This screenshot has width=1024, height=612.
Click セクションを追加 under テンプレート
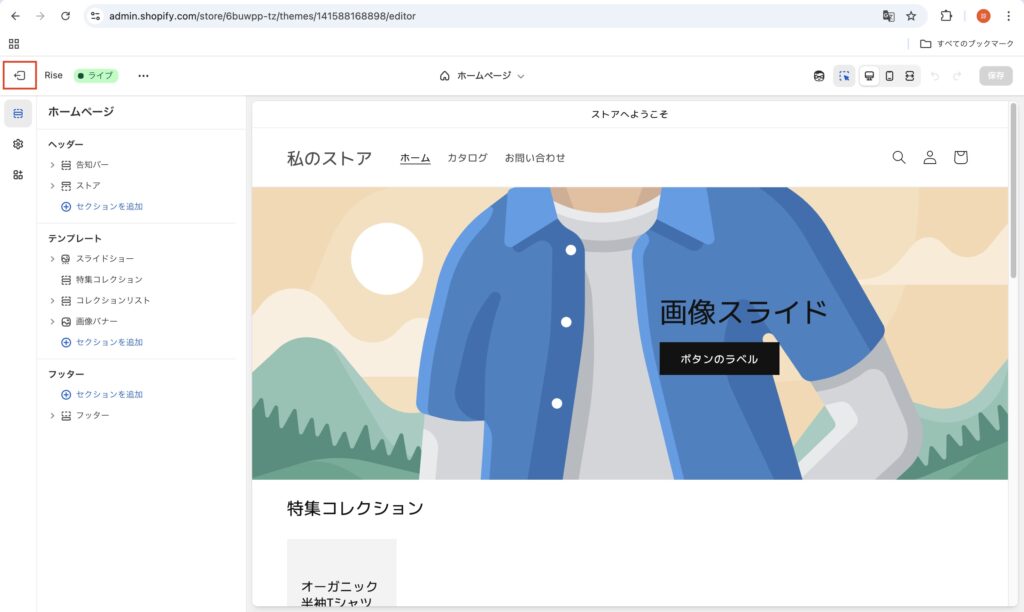pyautogui.click(x=109, y=342)
